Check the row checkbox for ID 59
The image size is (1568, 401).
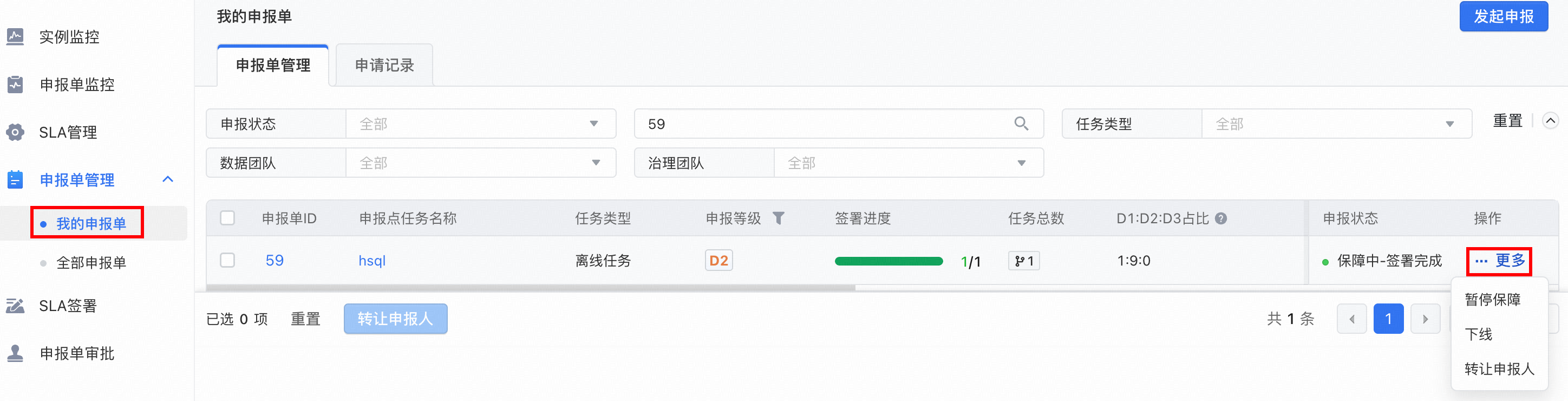227,260
